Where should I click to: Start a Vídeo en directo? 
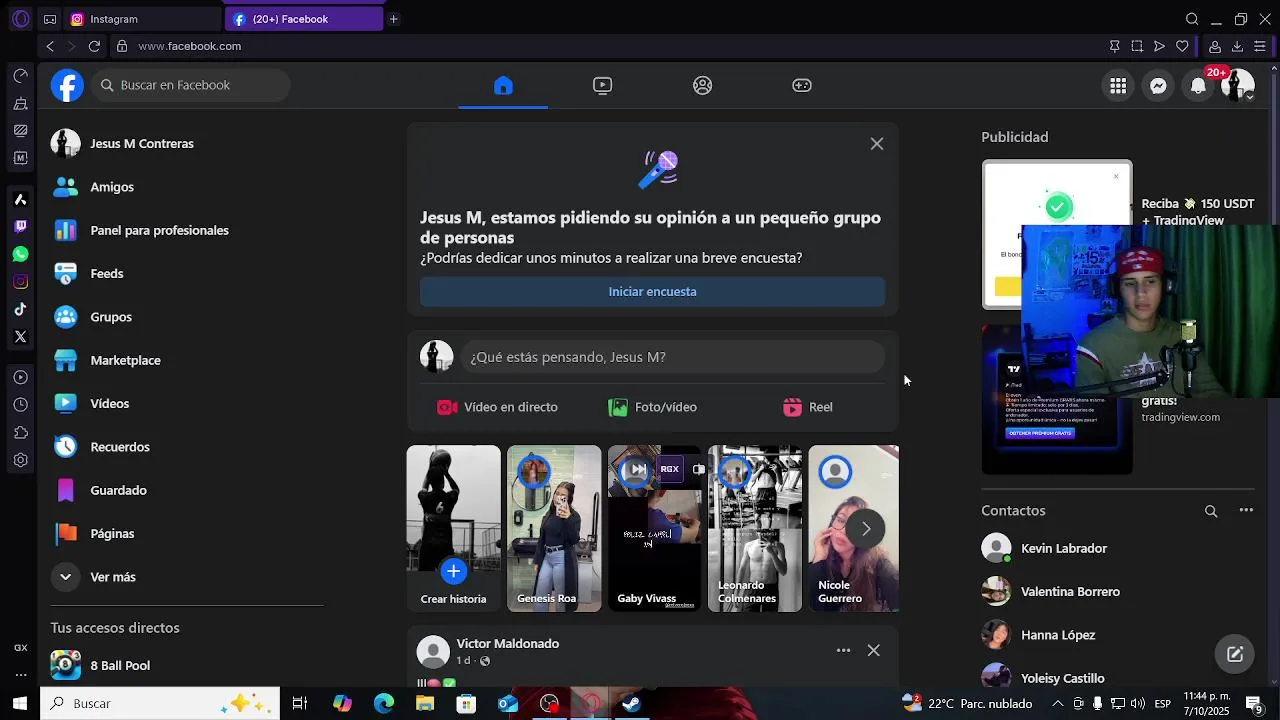(497, 407)
